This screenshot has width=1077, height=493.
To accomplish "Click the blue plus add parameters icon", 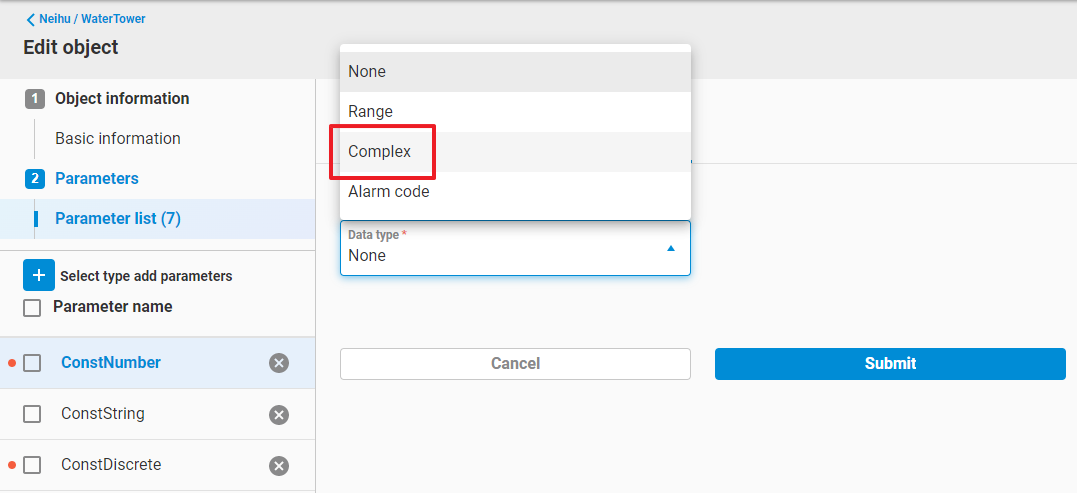I will point(39,275).
